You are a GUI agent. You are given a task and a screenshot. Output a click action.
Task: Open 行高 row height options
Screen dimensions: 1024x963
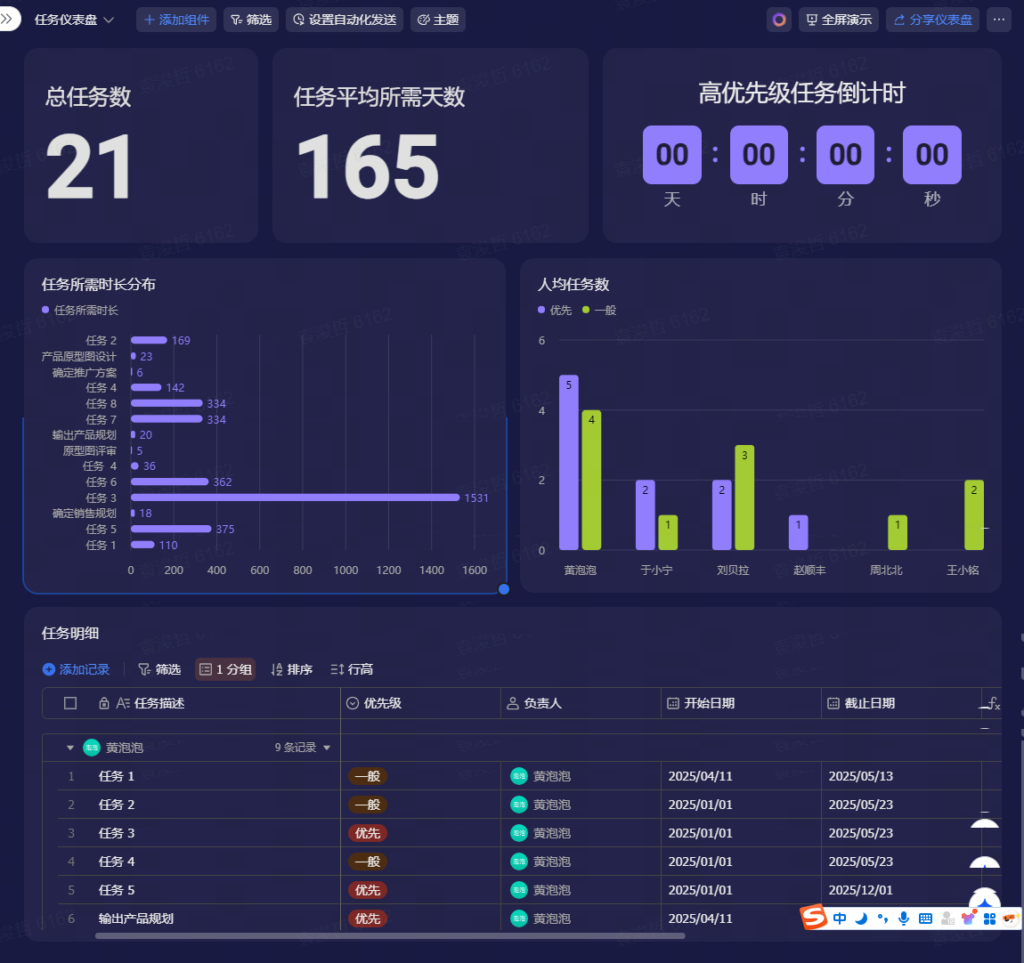point(352,670)
